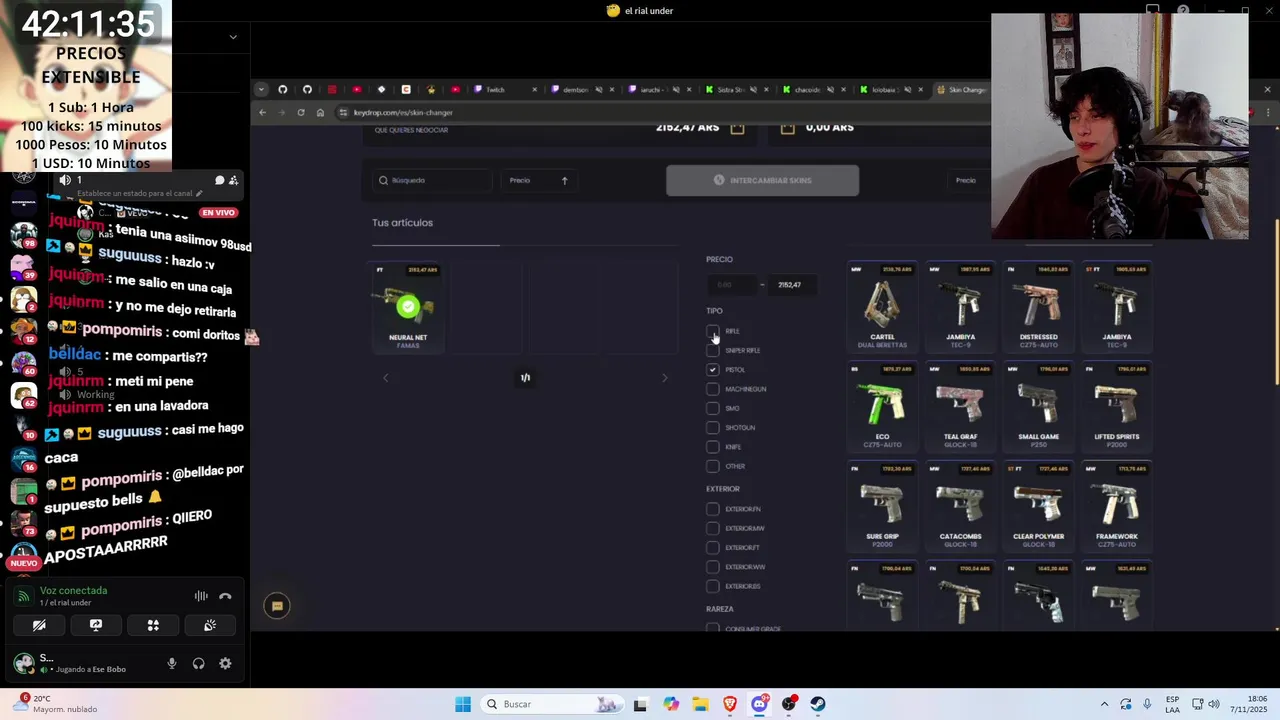This screenshot has height=720, width=1280.
Task: Open Steam from taskbar
Action: click(x=818, y=704)
